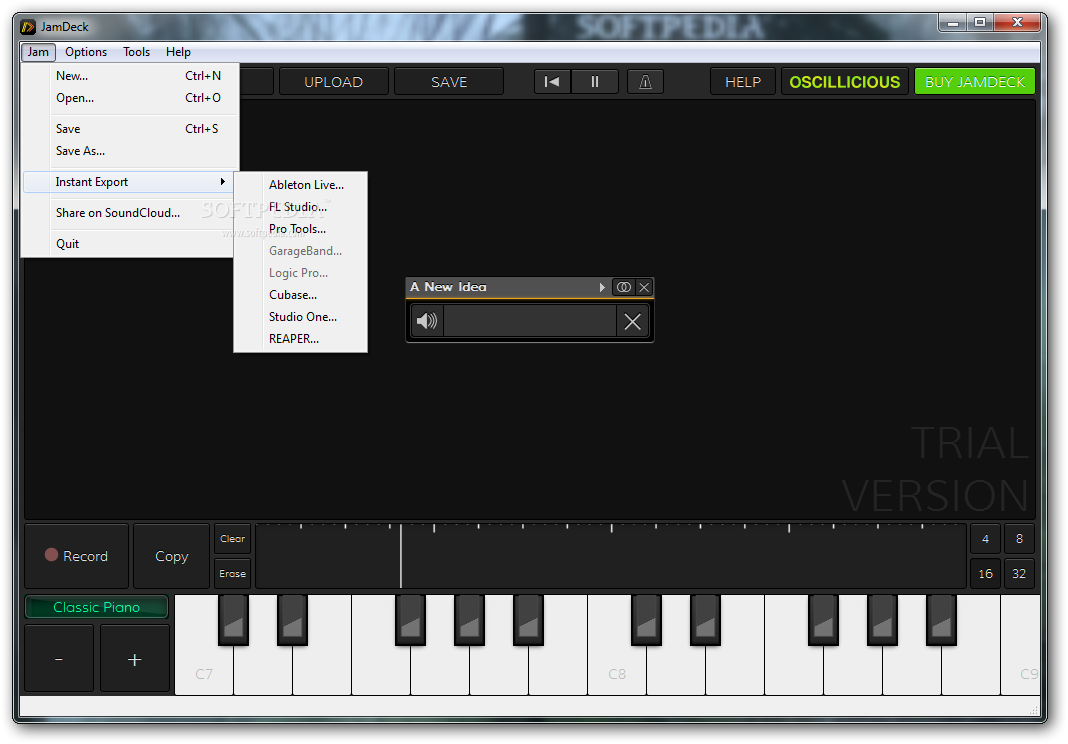Set loop length to 8
1068x744 pixels.
1019,538
